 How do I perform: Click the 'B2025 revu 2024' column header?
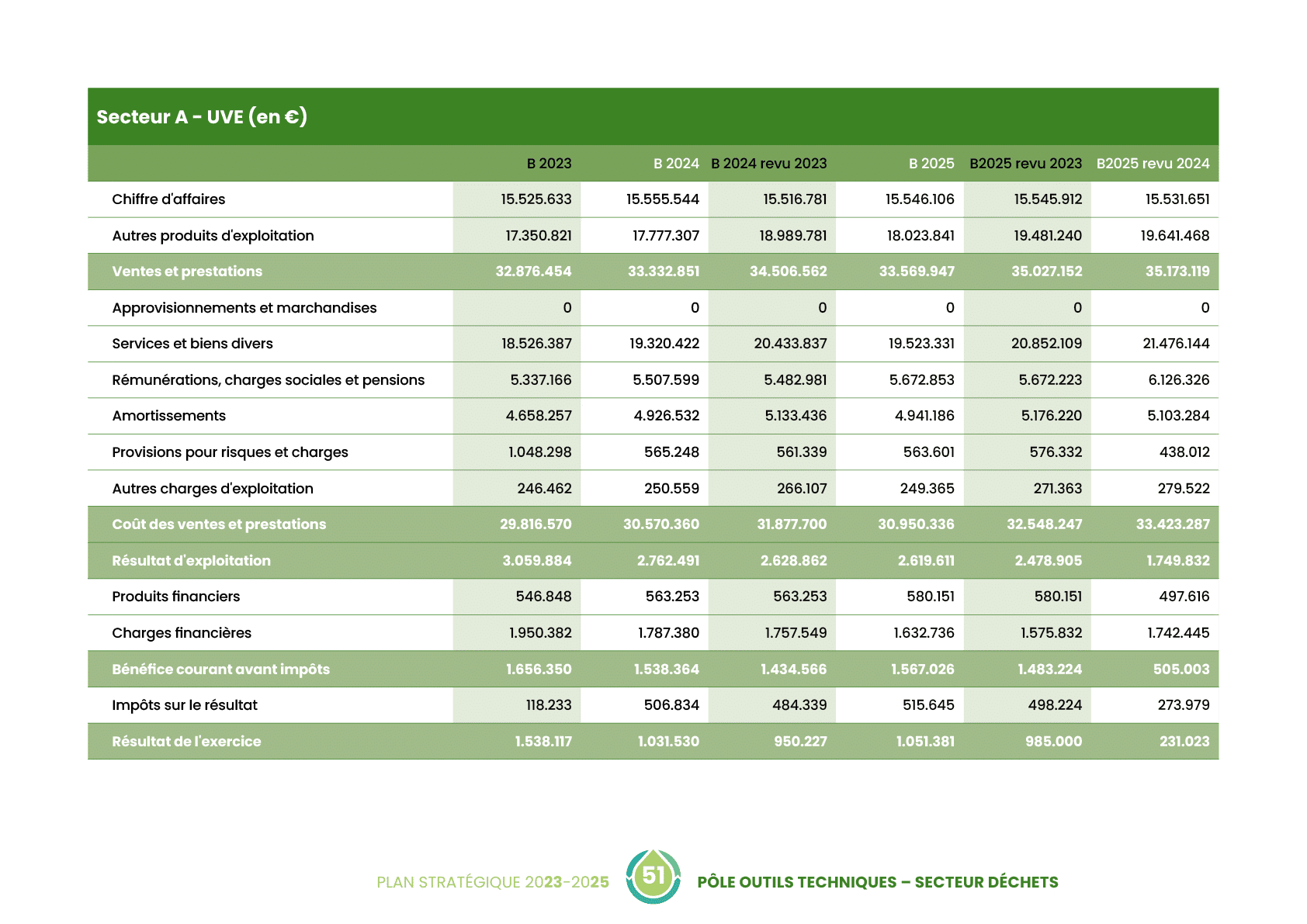(1153, 164)
